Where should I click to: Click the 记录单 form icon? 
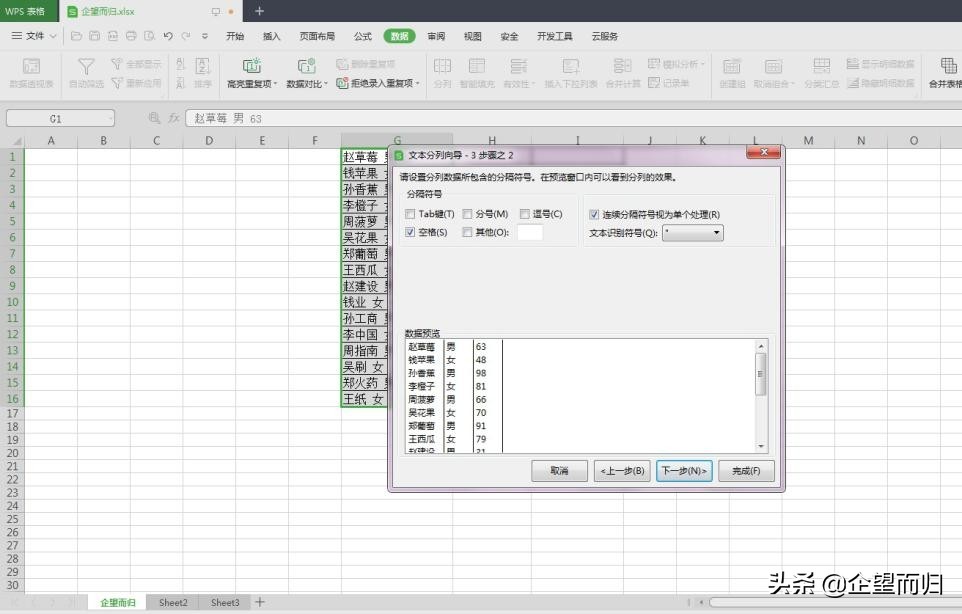[654, 82]
